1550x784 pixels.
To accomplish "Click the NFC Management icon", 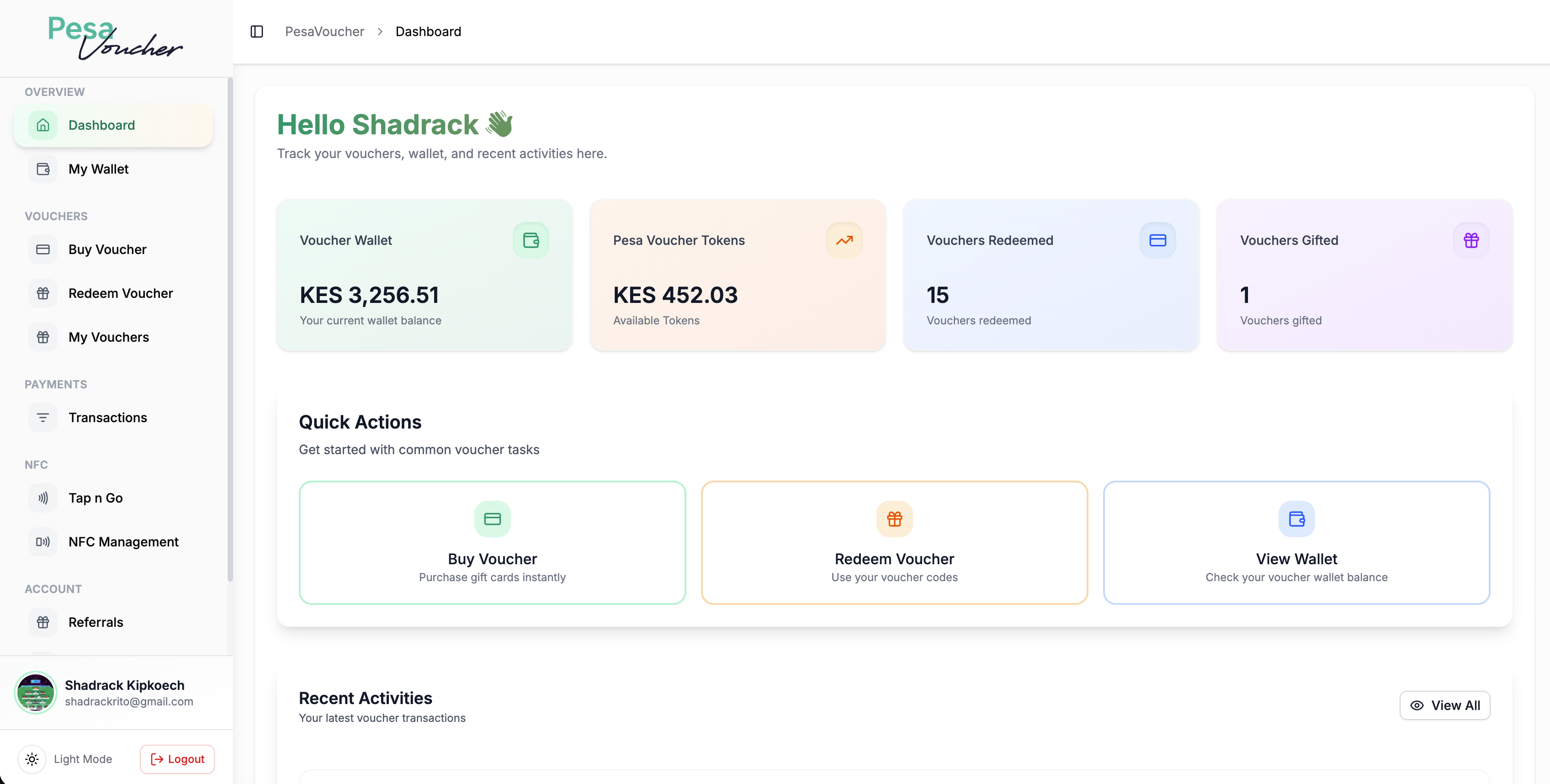I will point(42,541).
